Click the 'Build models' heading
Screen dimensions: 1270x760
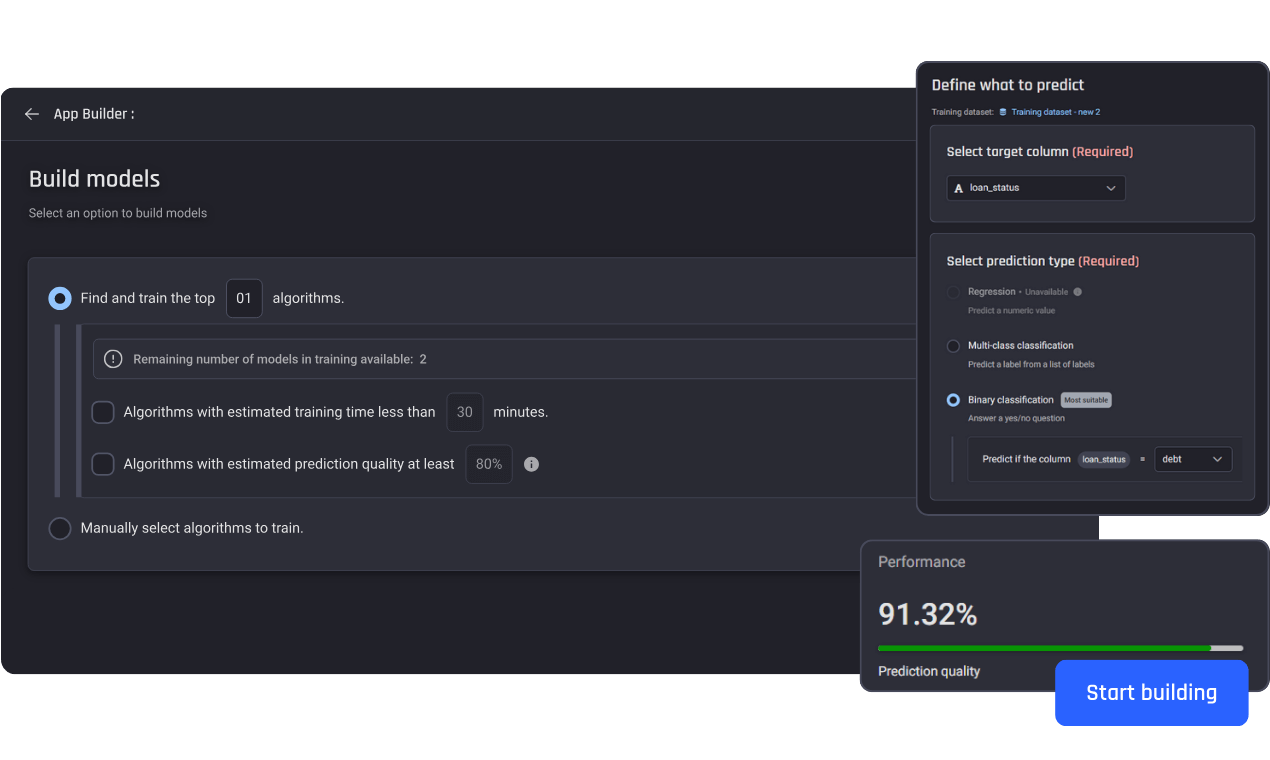tap(94, 179)
